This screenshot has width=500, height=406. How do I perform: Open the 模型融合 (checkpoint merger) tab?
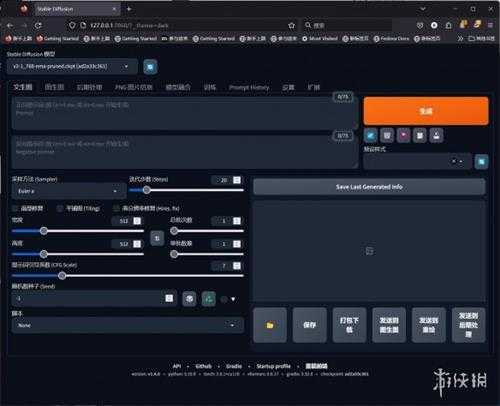[x=178, y=87]
